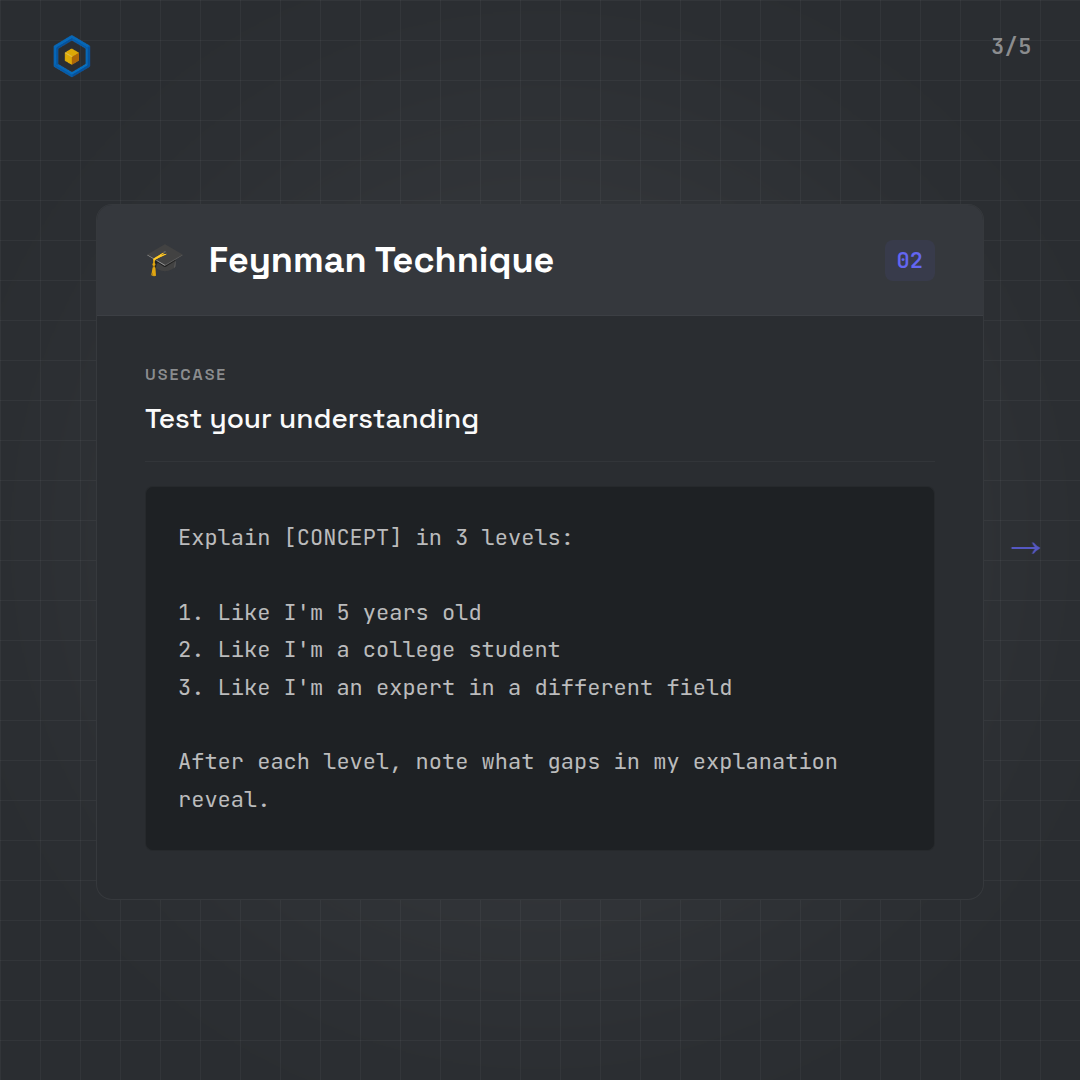
Task: Click the 'After each level' sentence
Action: [507, 762]
